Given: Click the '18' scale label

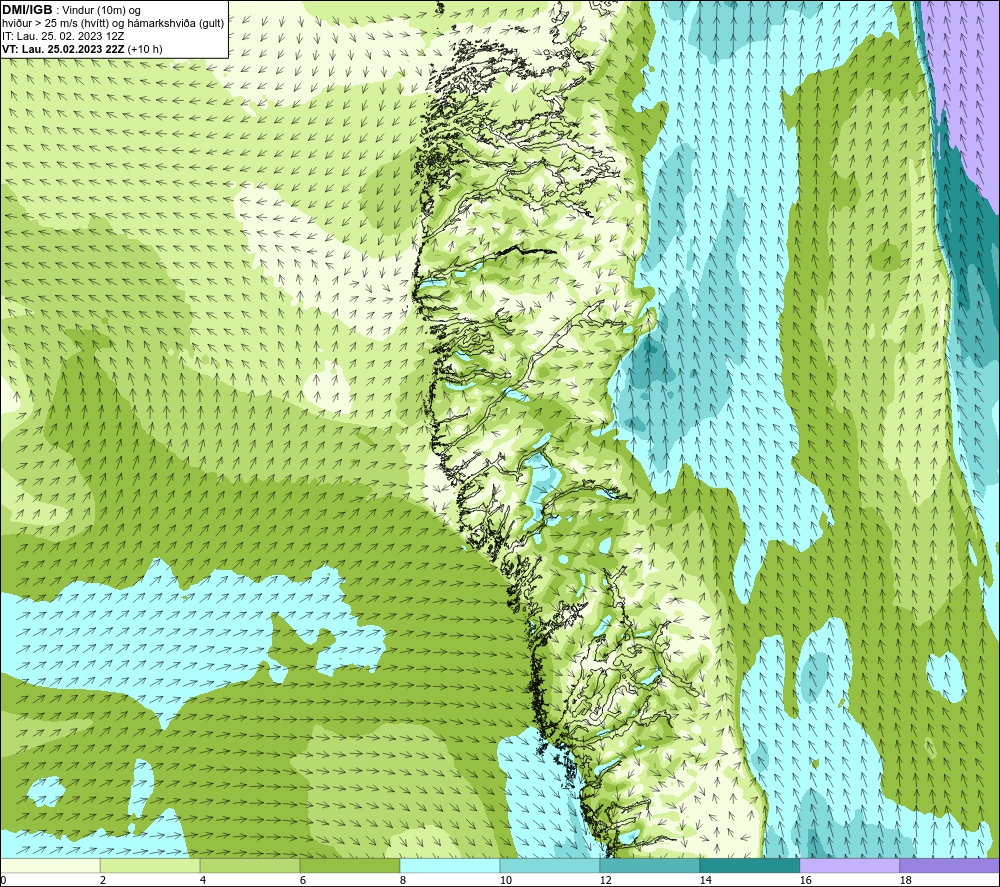Looking at the screenshot, I should (x=905, y=881).
